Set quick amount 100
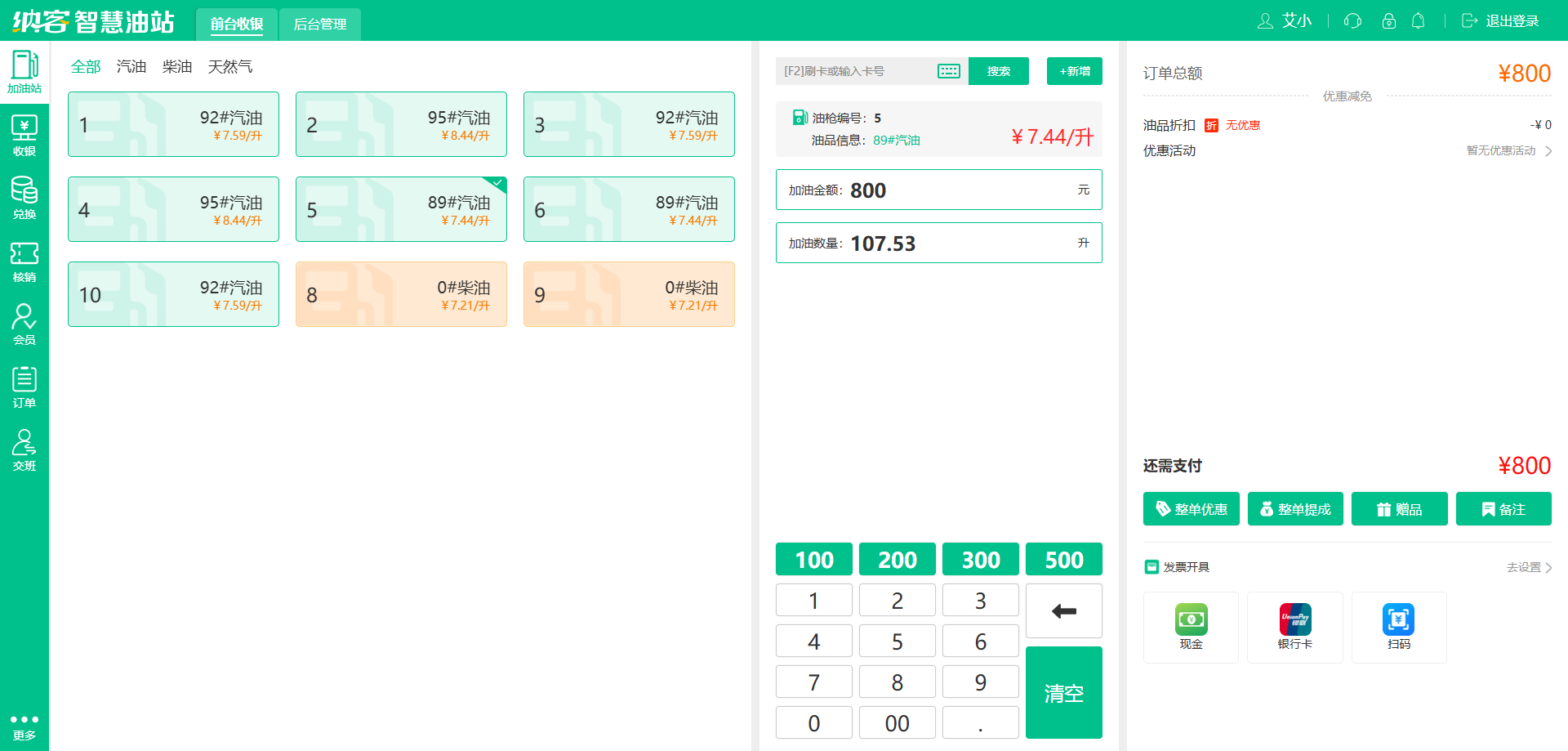Screen dimensions: 1568x751 tap(814, 560)
